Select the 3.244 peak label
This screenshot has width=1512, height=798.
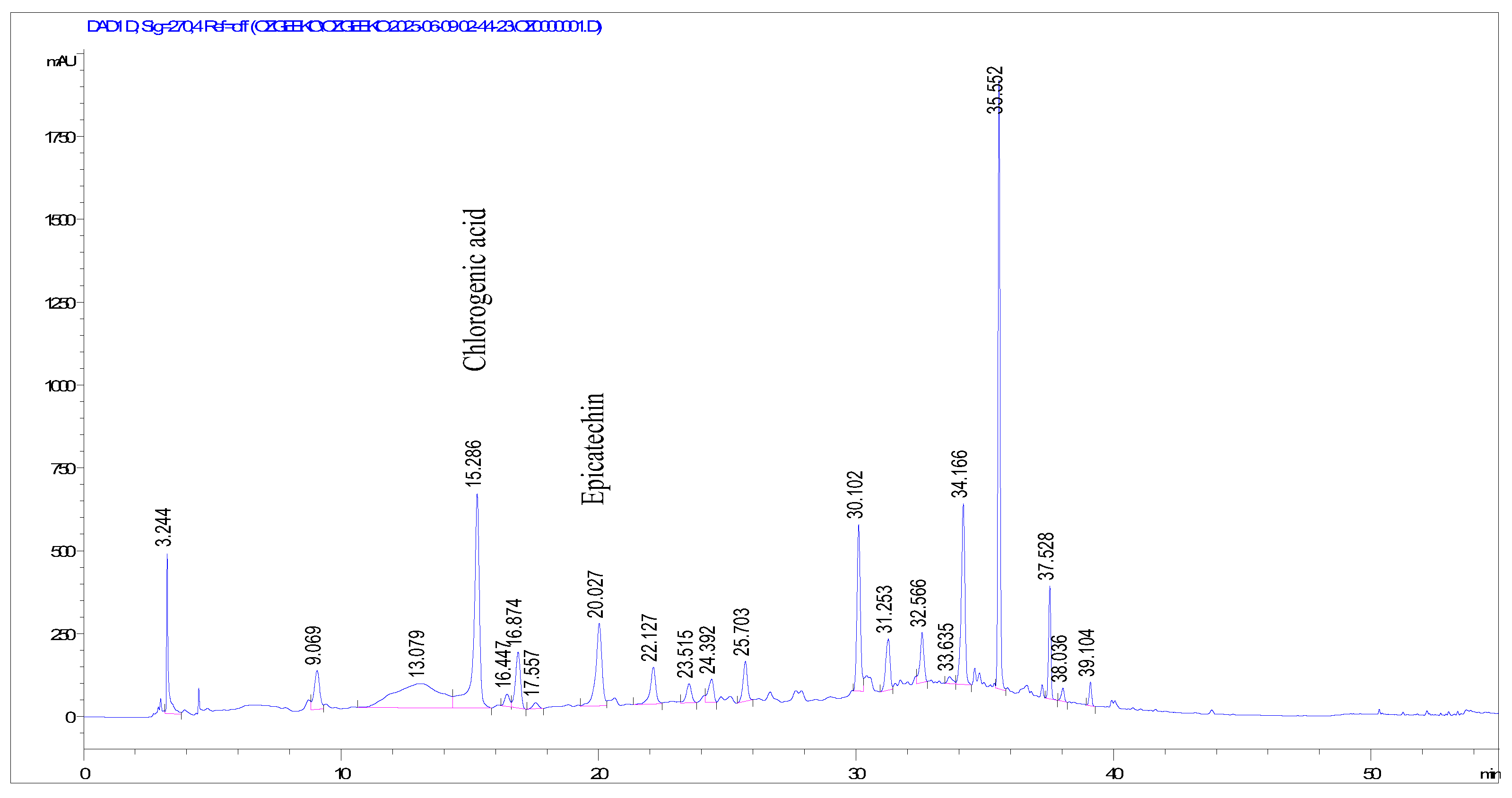point(163,527)
